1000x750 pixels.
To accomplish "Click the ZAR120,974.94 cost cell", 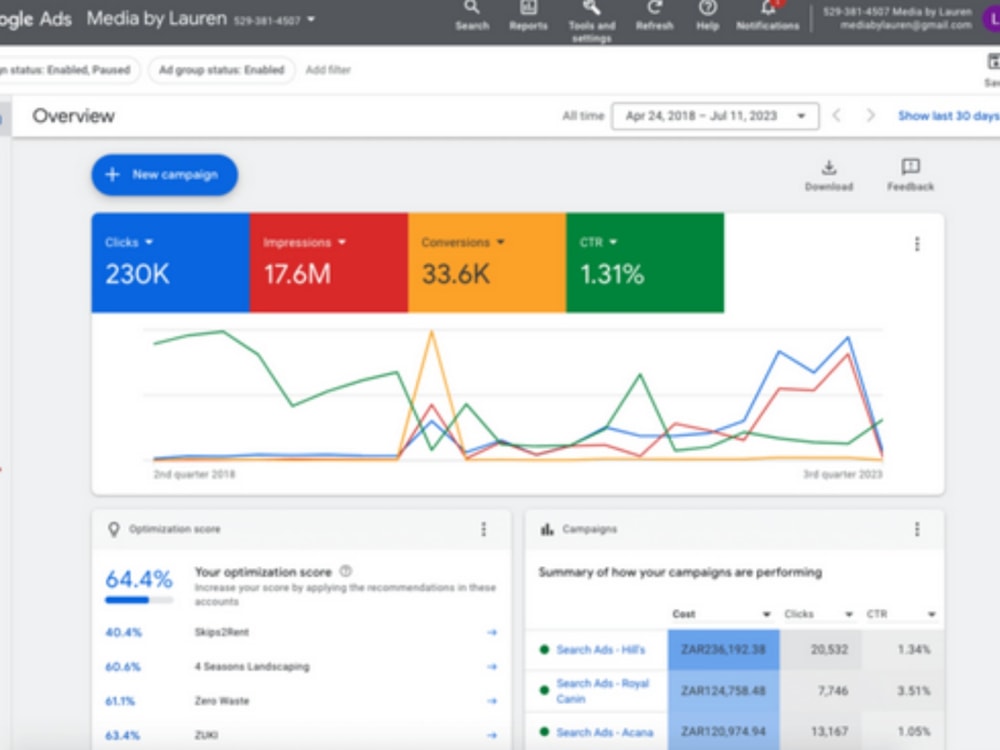I will (x=723, y=731).
